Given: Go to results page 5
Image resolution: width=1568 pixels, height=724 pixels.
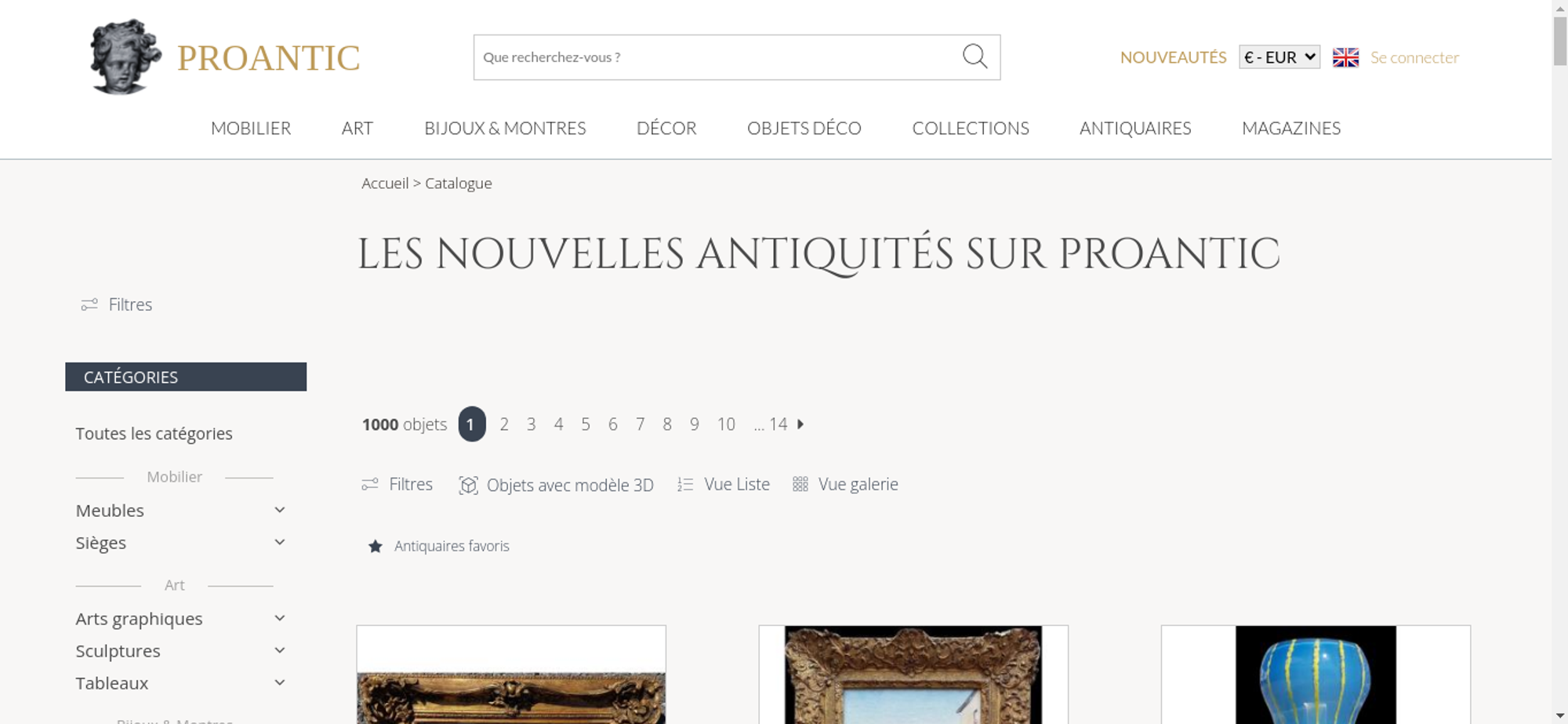Looking at the screenshot, I should coord(586,424).
